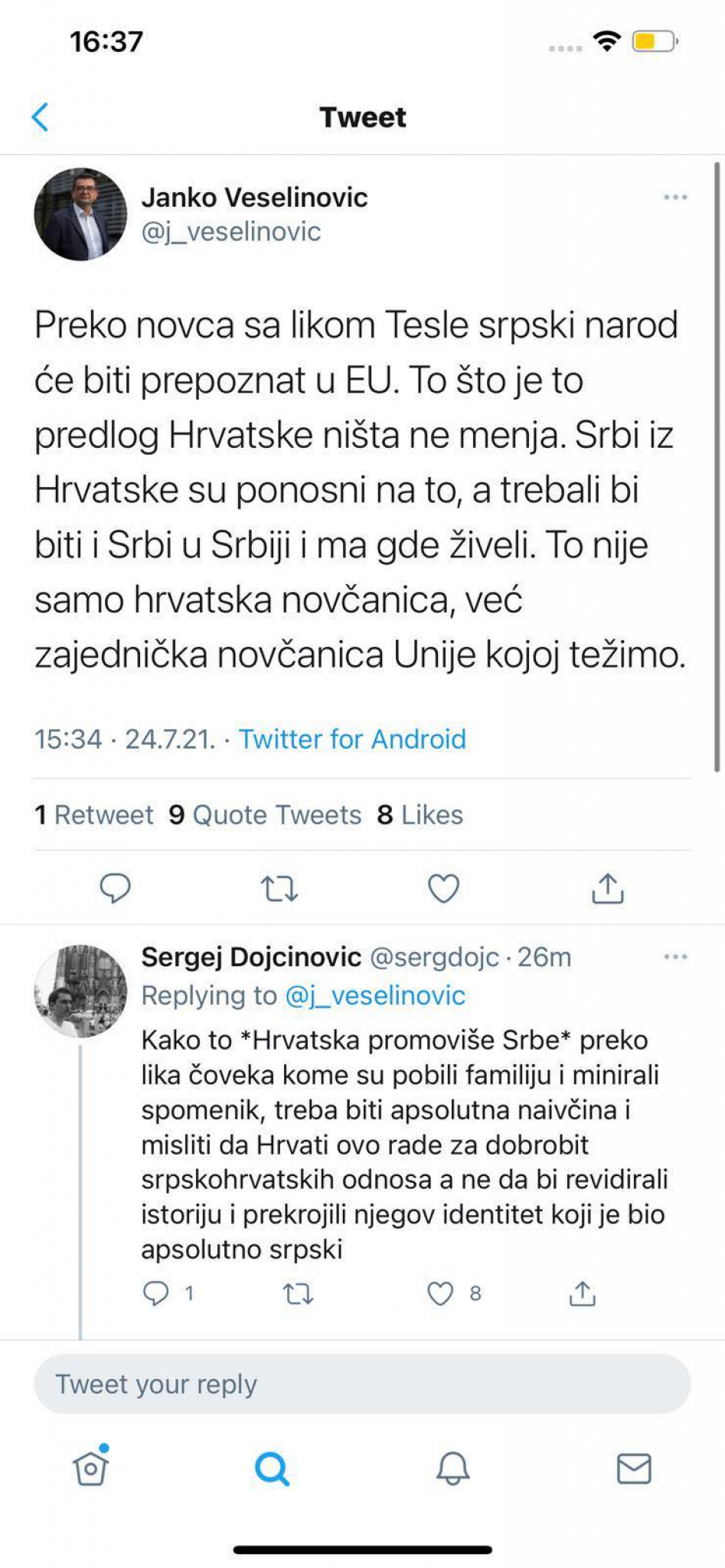Screen dimensions: 725x1568
Task: View the 9 Quote Tweets
Action: click(265, 815)
